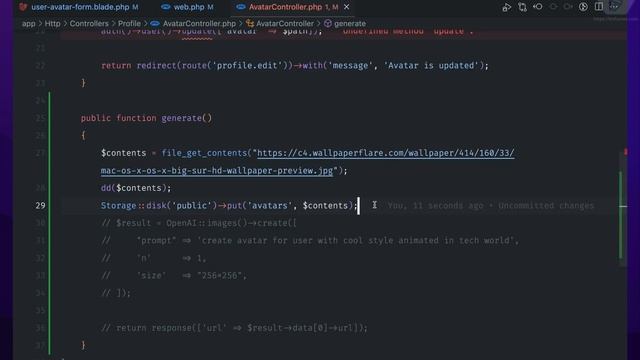
Task: Click the commented '256x256' size line
Action: (174, 276)
